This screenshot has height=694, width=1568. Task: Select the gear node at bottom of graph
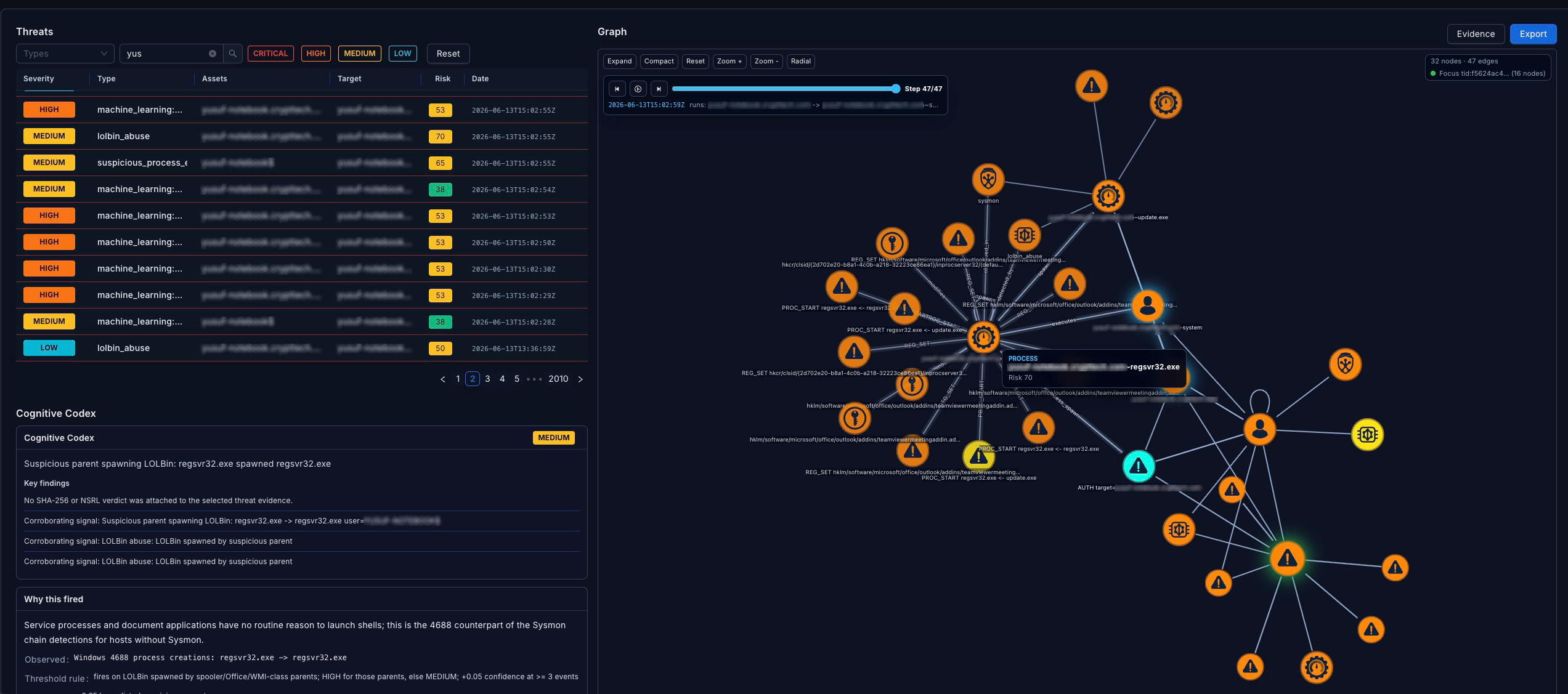1317,667
